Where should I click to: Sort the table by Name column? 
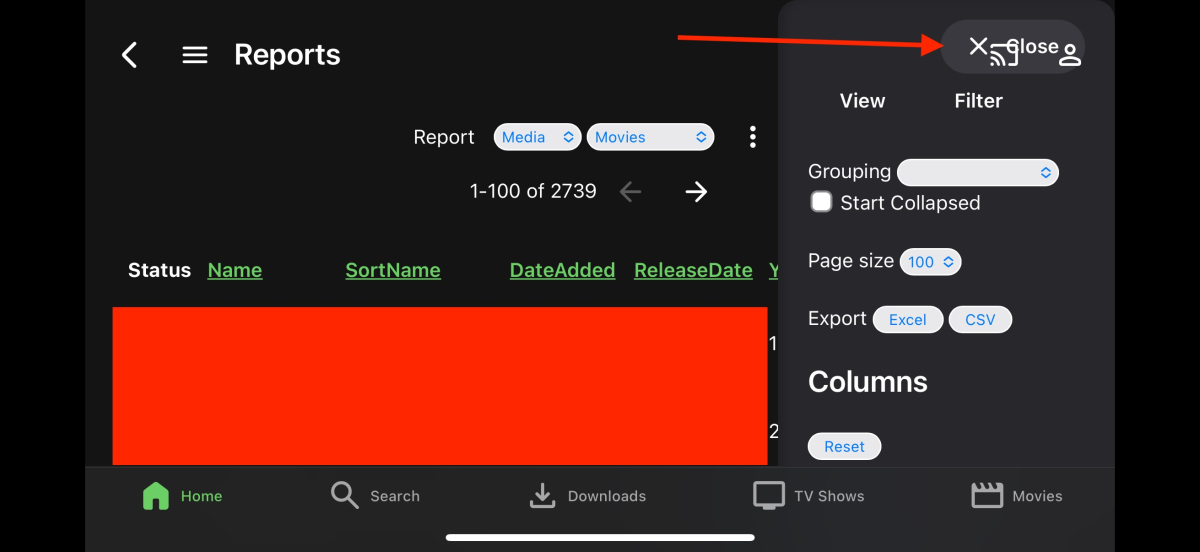pyautogui.click(x=235, y=270)
